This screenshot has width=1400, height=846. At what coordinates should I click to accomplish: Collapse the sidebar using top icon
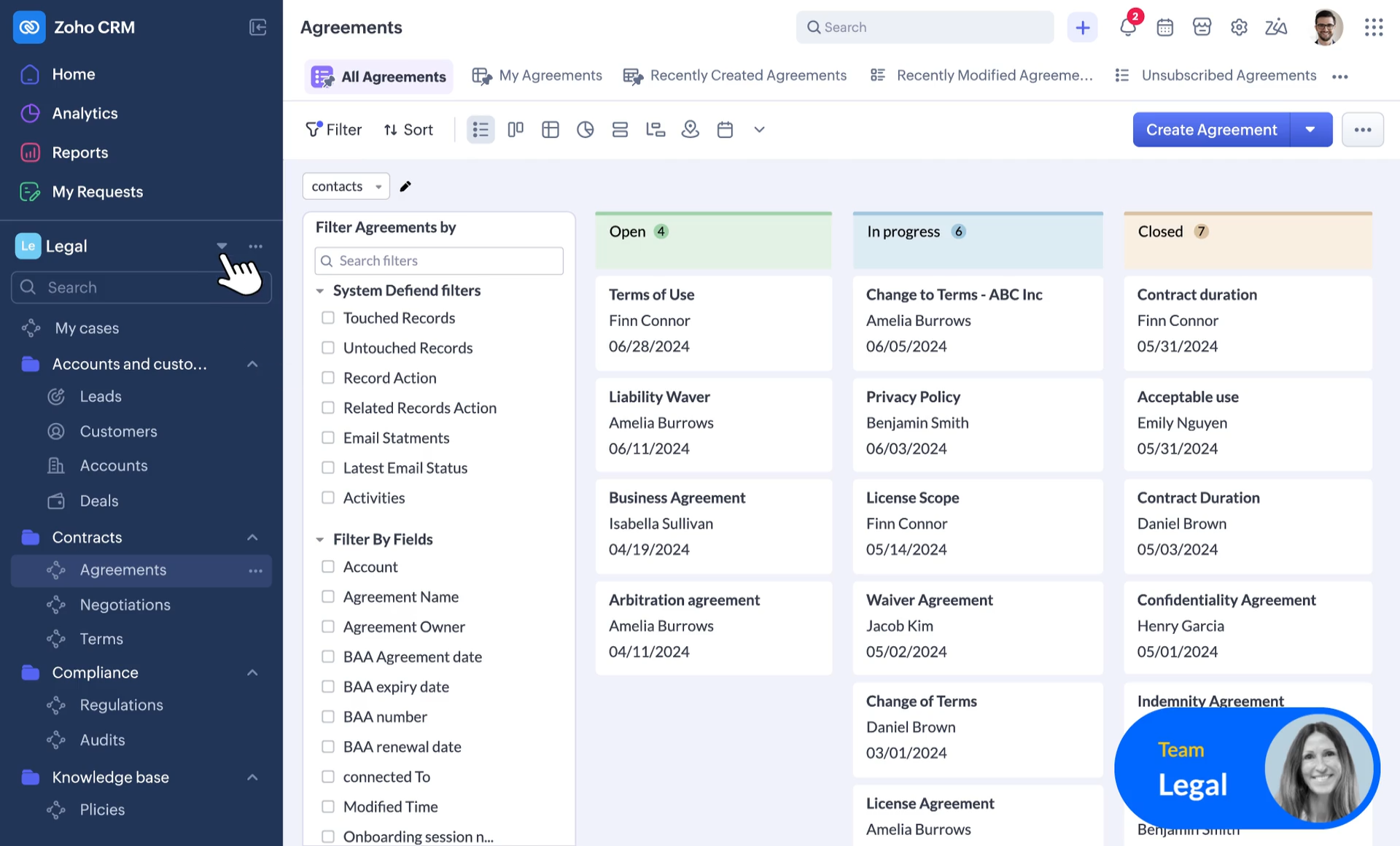[257, 27]
